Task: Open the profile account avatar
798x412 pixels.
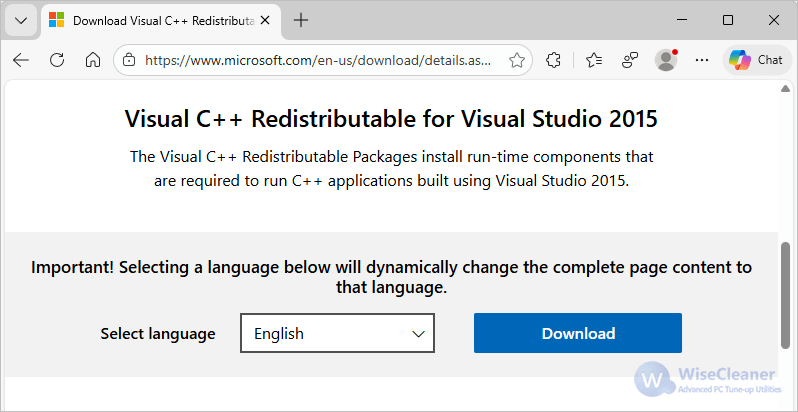Action: (666, 60)
